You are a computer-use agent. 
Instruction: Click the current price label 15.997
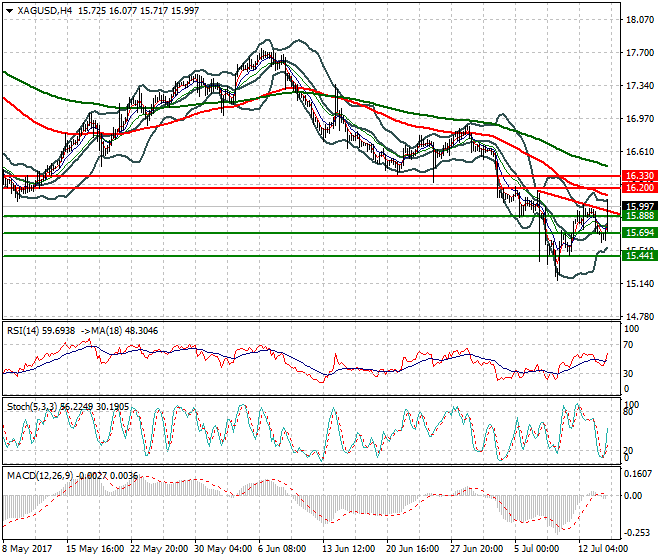[x=640, y=206]
